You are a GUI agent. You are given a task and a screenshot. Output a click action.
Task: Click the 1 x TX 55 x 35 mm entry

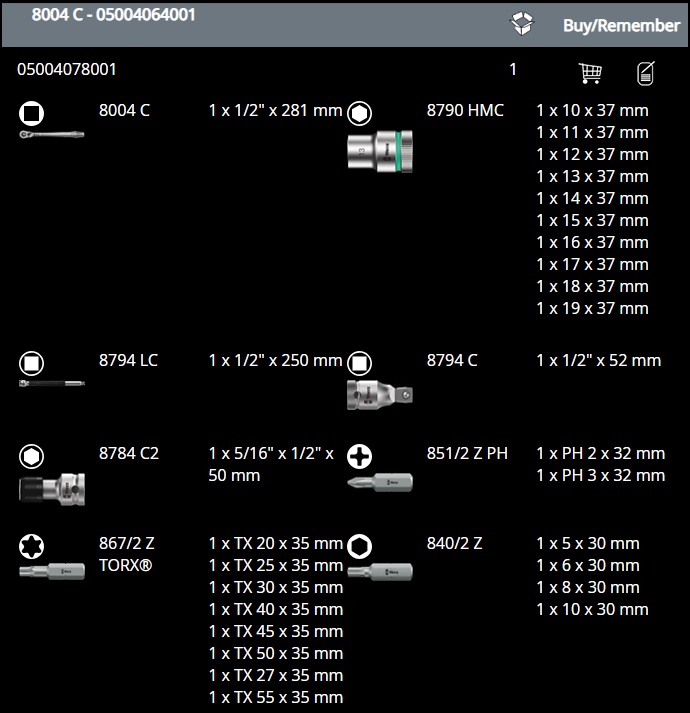(276, 698)
